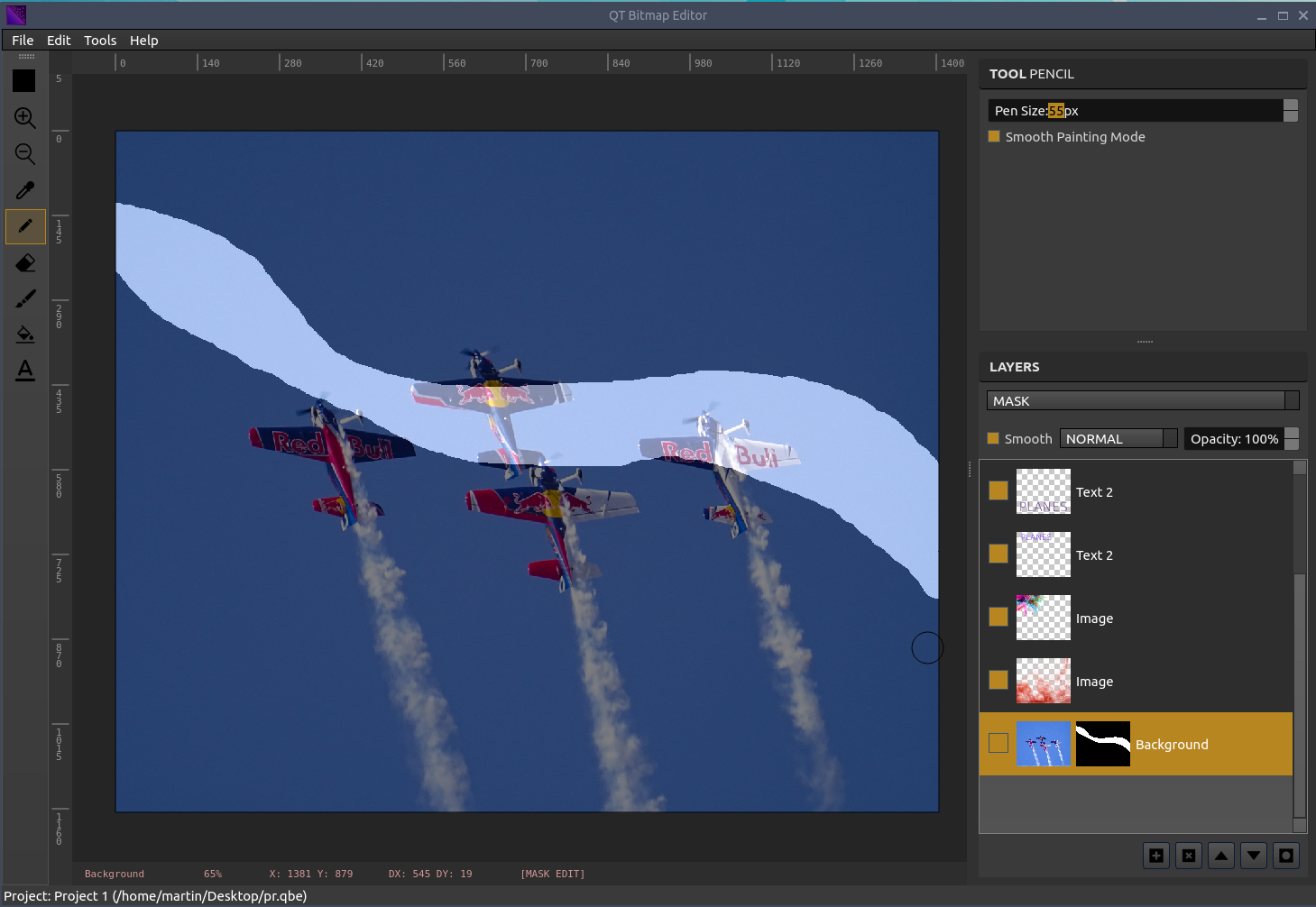1316x907 pixels.
Task: Open the NORMAL blend mode dropdown
Action: [x=1118, y=439]
